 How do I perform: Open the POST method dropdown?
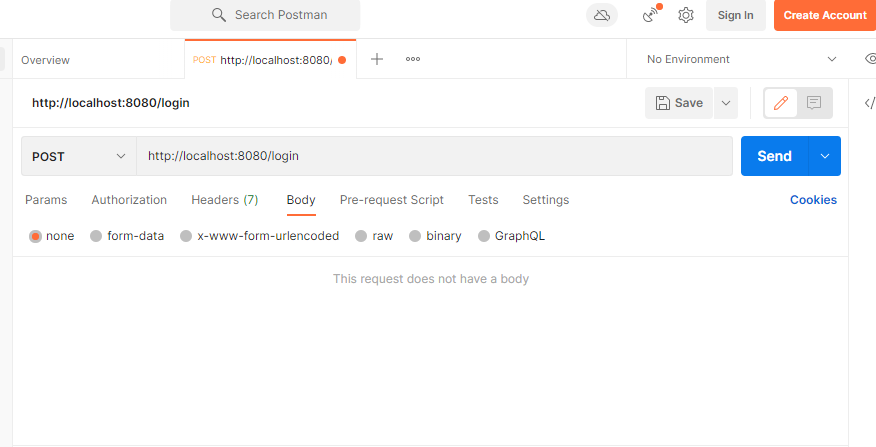[x=79, y=156]
